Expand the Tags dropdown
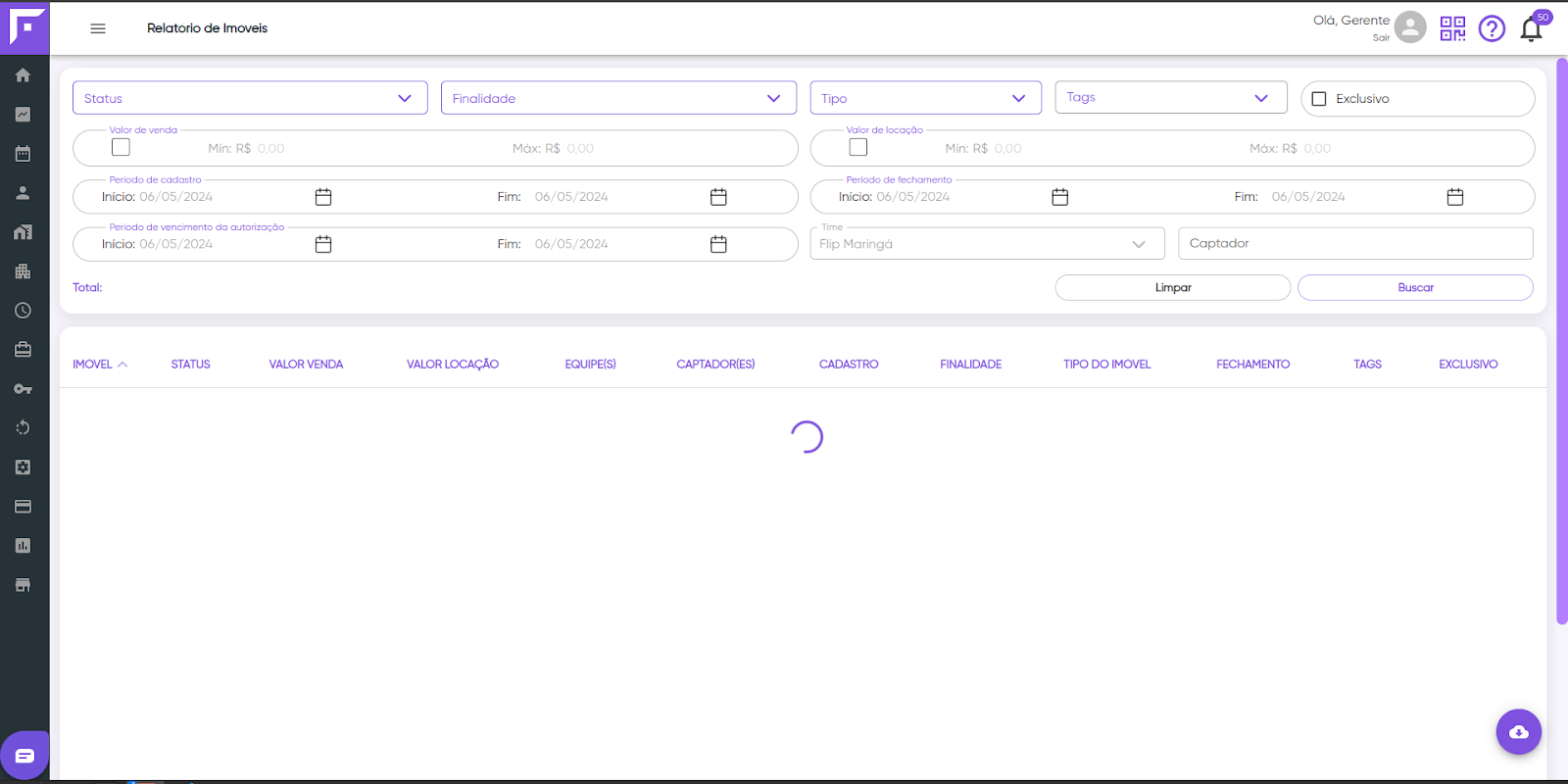The image size is (1568, 784). click(1171, 97)
